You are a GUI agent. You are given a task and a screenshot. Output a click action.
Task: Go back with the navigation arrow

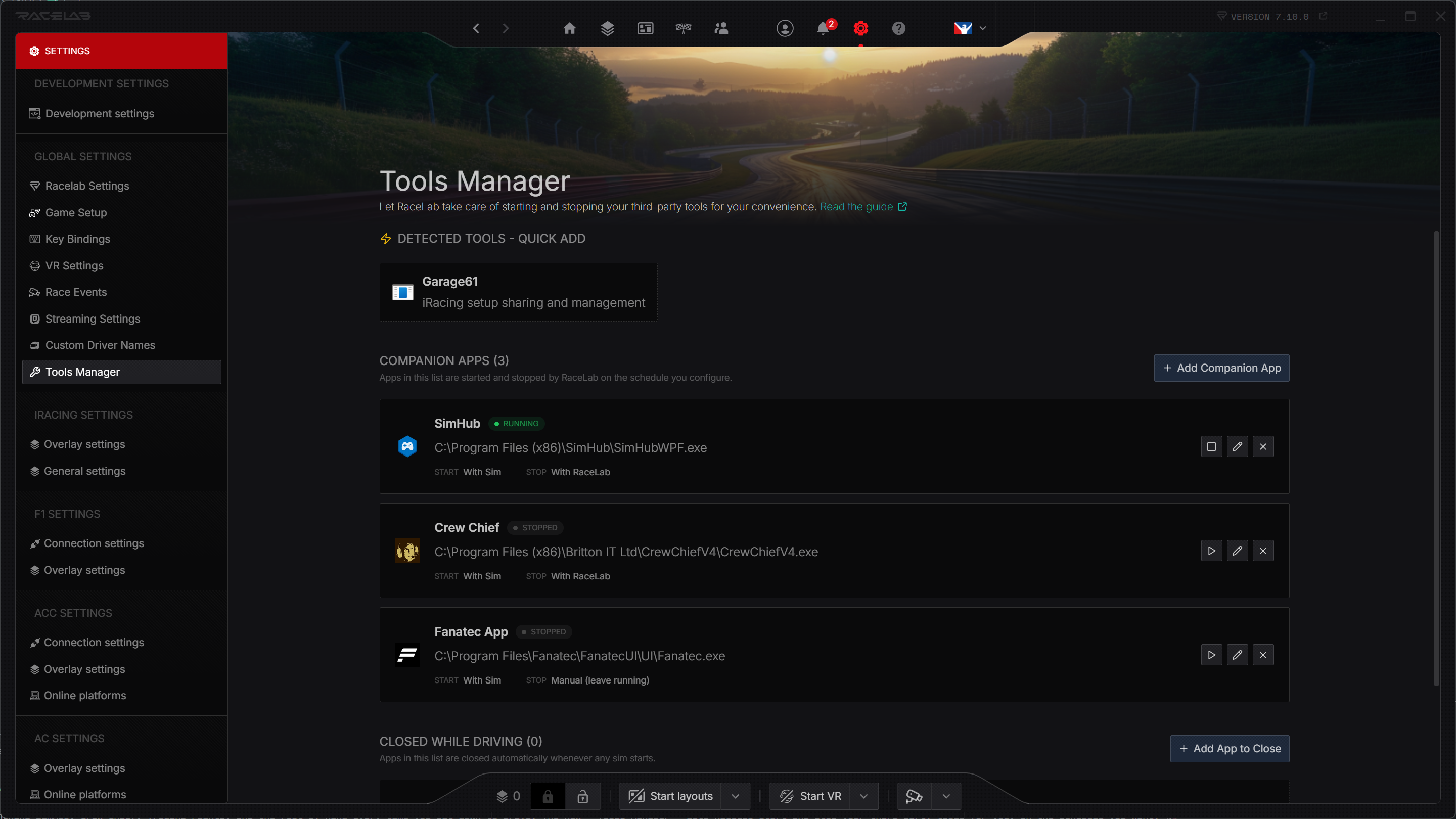[x=476, y=28]
